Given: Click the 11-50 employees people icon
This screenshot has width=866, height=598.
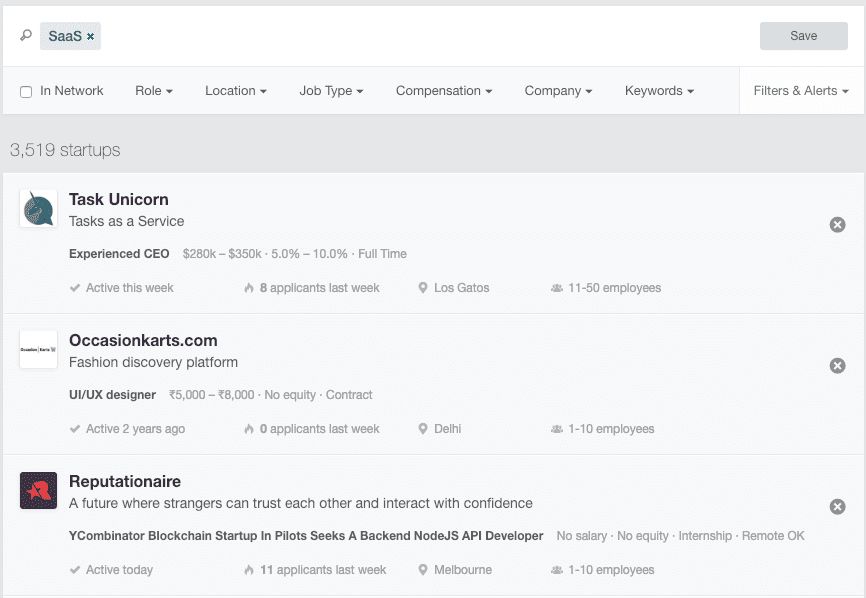Looking at the screenshot, I should coord(557,288).
